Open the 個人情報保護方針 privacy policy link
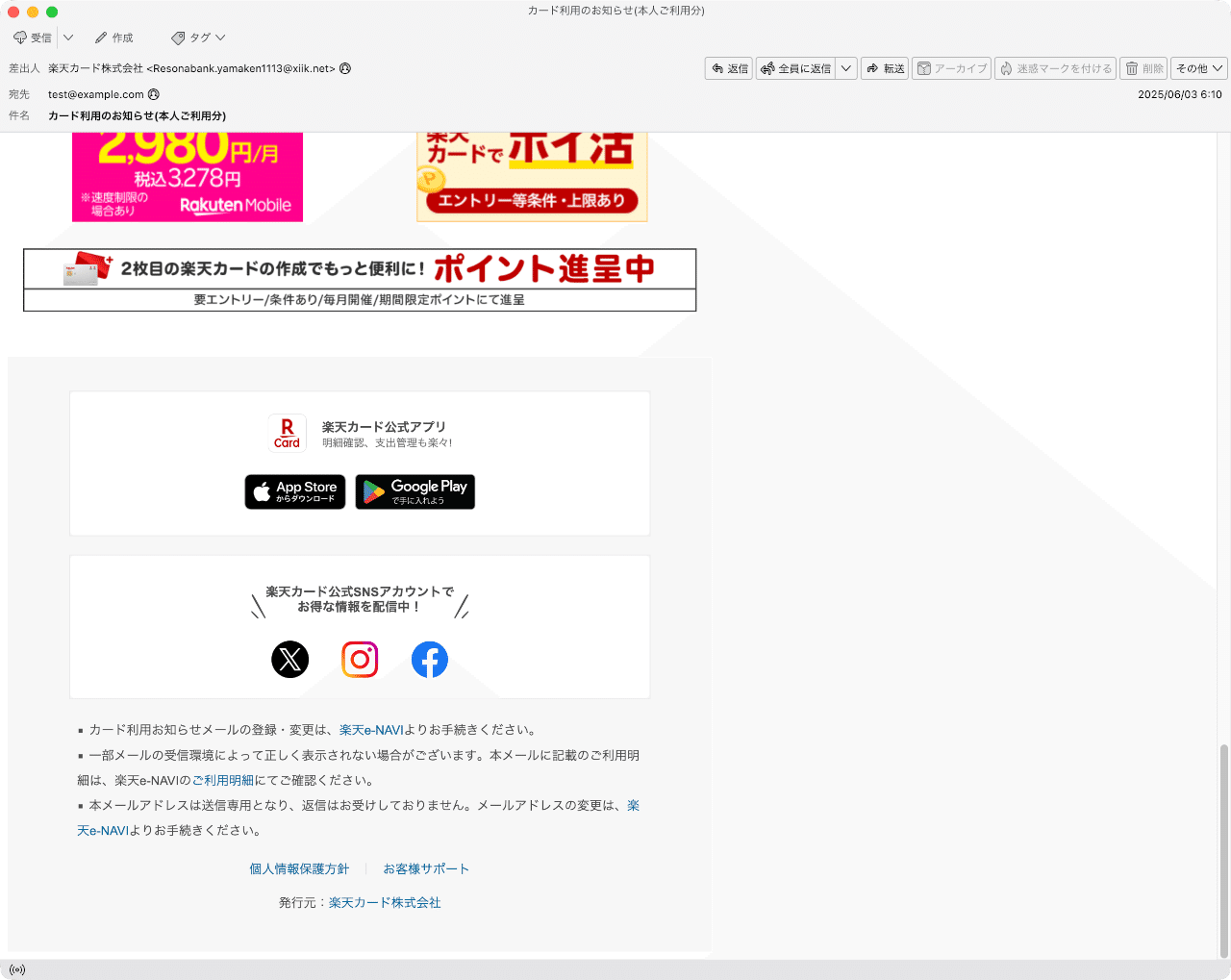Screen dimensions: 1231x980 299,867
